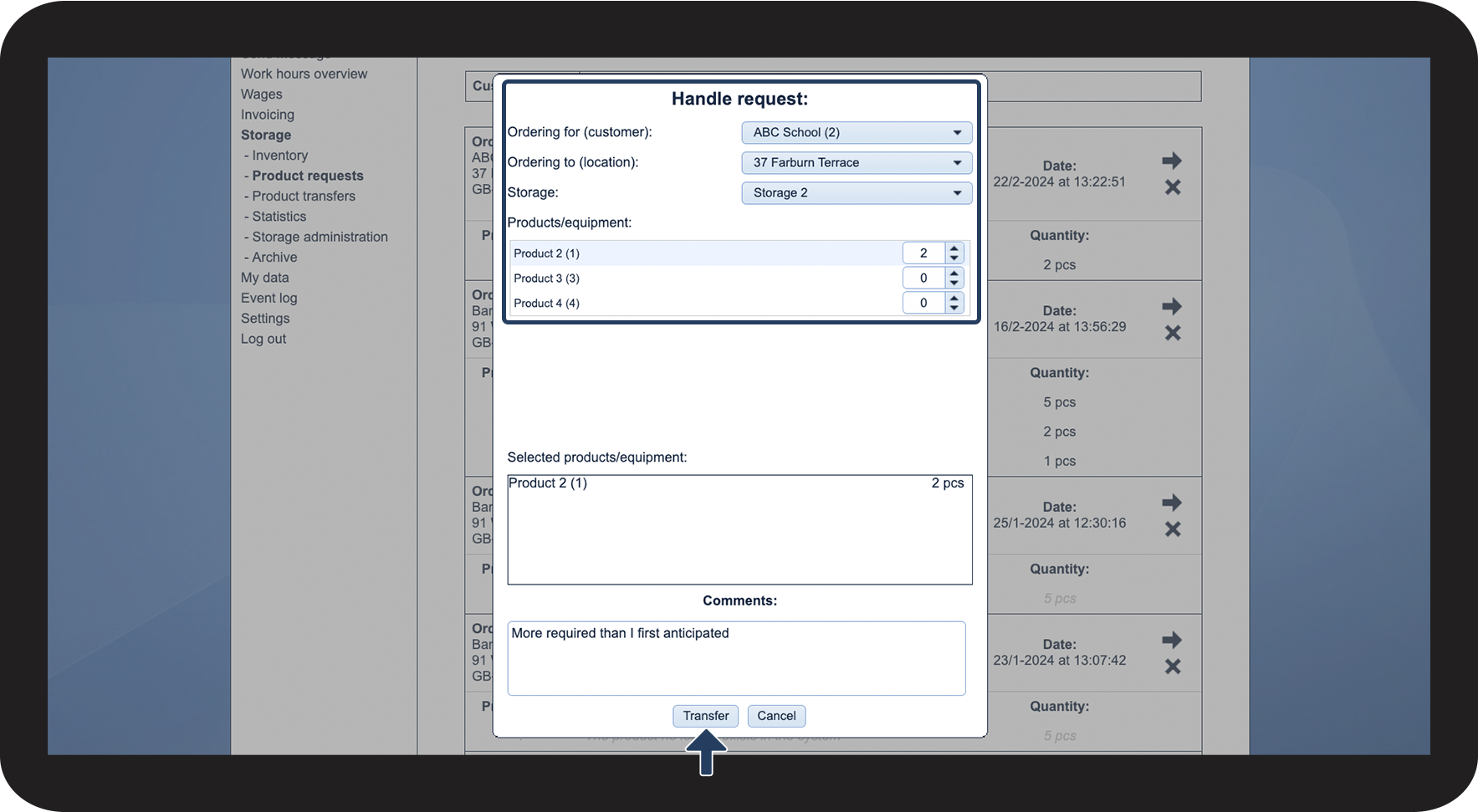Click forward arrow for 23/1-2024 request

click(x=1172, y=640)
